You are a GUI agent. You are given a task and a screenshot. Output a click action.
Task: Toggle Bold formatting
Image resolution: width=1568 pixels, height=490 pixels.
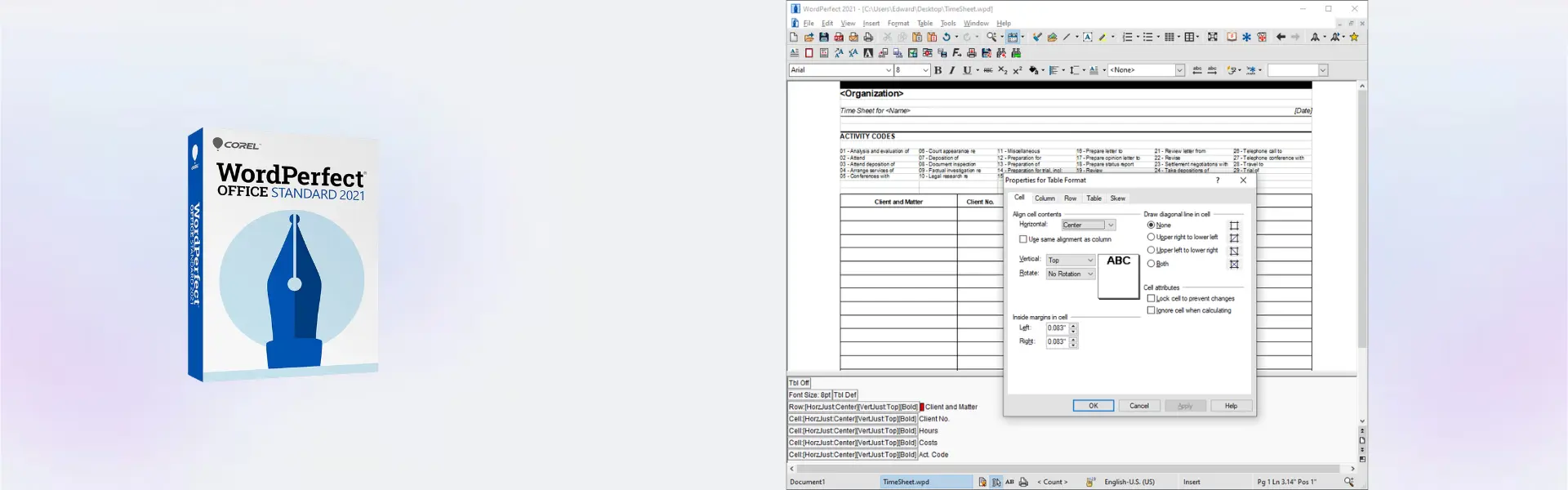tap(938, 70)
